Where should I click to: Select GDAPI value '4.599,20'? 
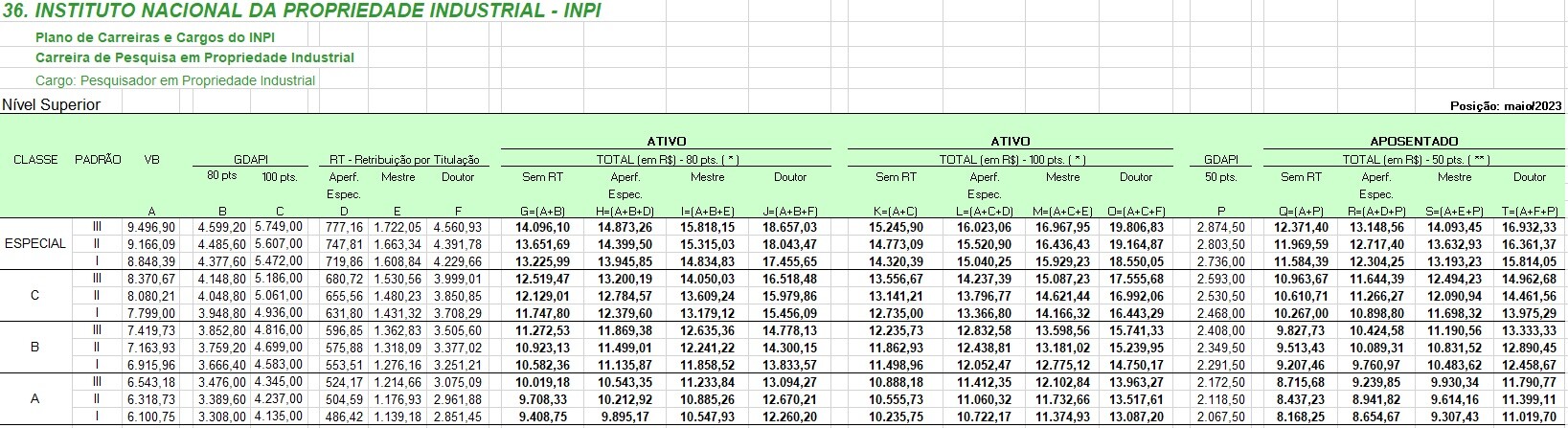[222, 228]
